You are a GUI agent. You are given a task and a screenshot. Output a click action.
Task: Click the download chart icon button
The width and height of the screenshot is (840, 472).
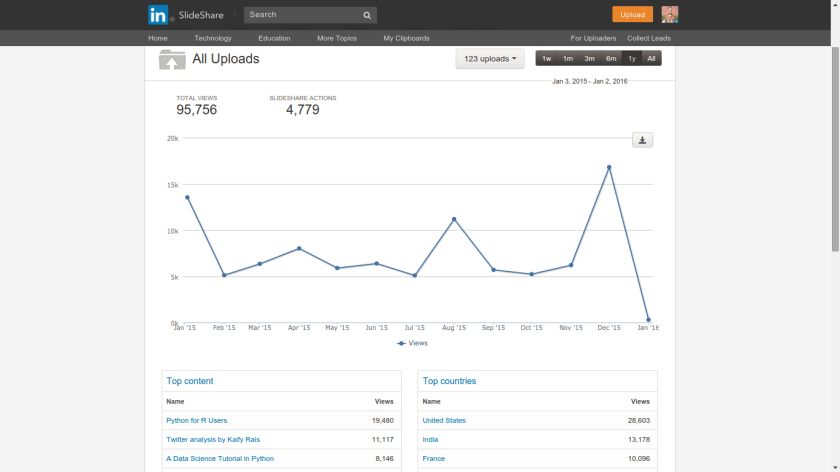(x=642, y=140)
